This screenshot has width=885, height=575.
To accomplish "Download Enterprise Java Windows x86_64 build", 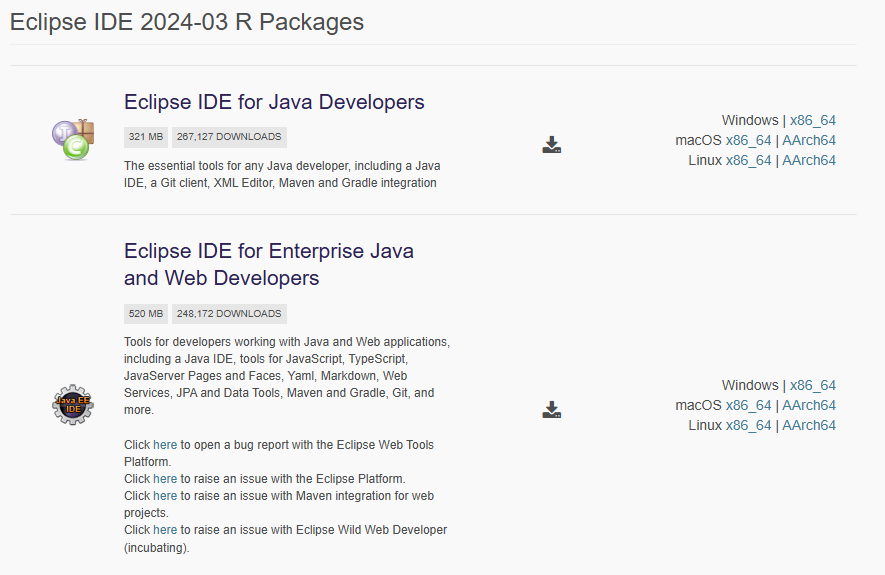I will [x=812, y=385].
